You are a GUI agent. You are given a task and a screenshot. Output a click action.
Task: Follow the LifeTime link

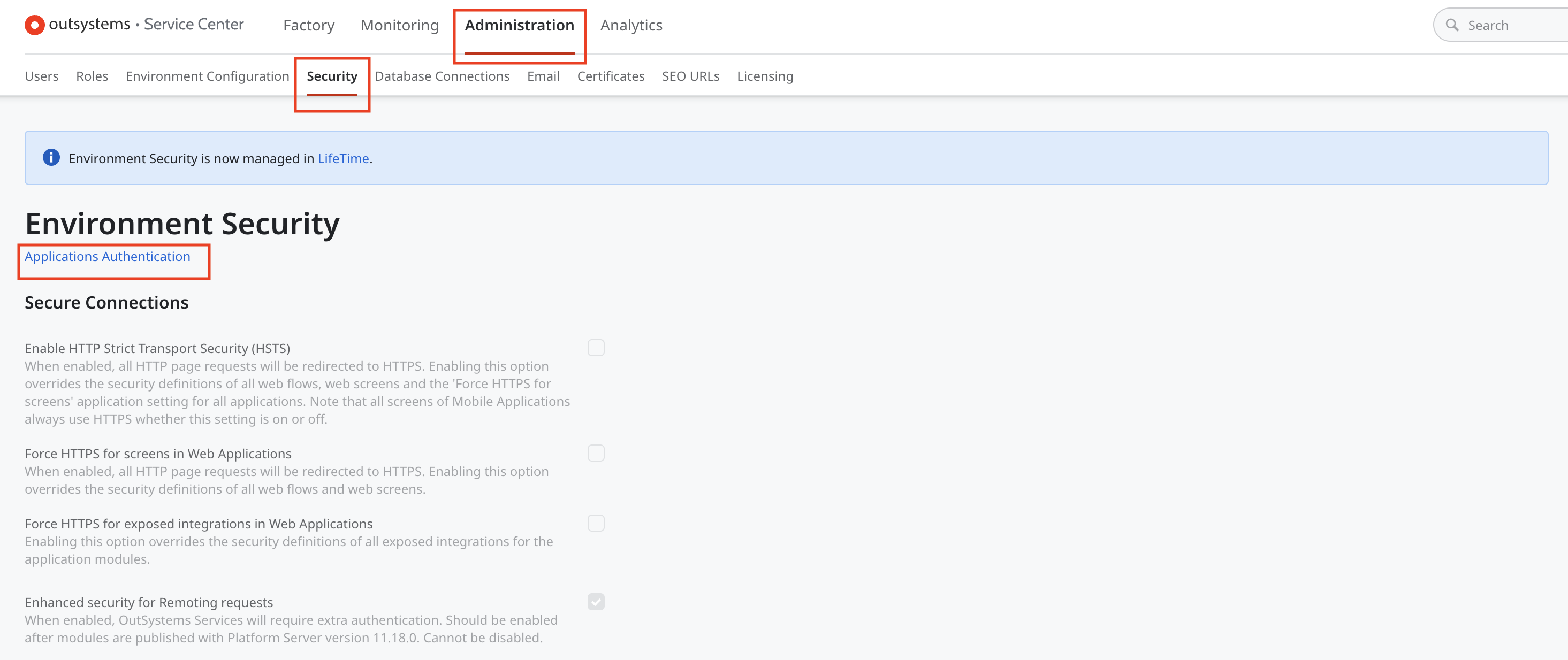(x=344, y=158)
